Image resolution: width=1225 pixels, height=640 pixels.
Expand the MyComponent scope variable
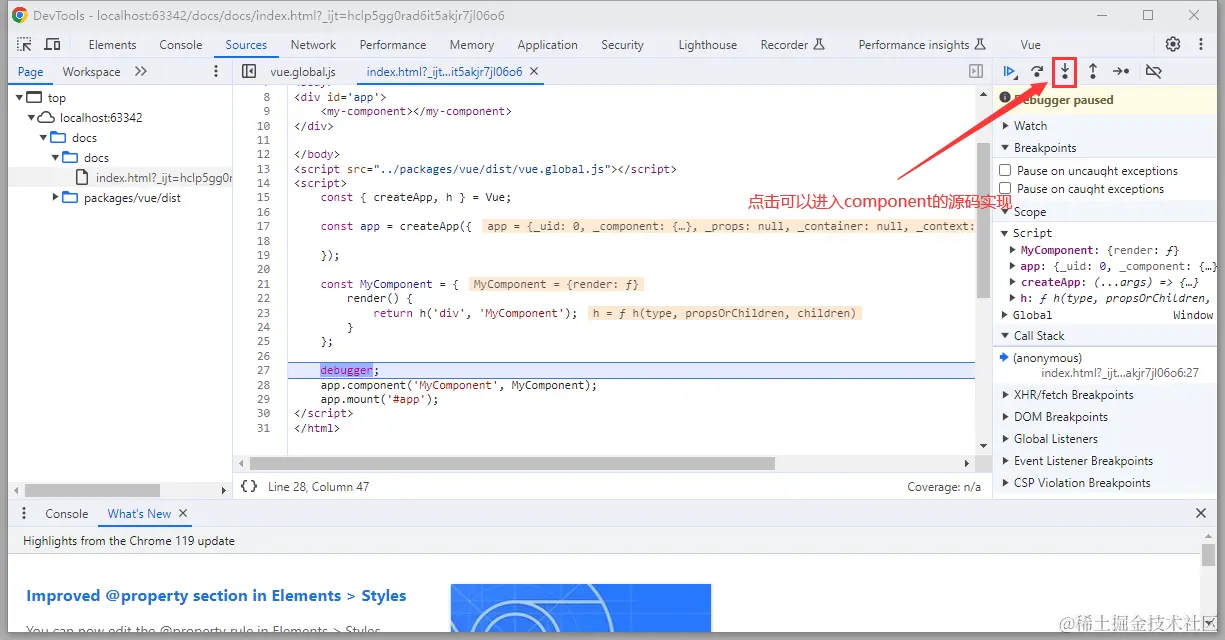tap(1013, 251)
